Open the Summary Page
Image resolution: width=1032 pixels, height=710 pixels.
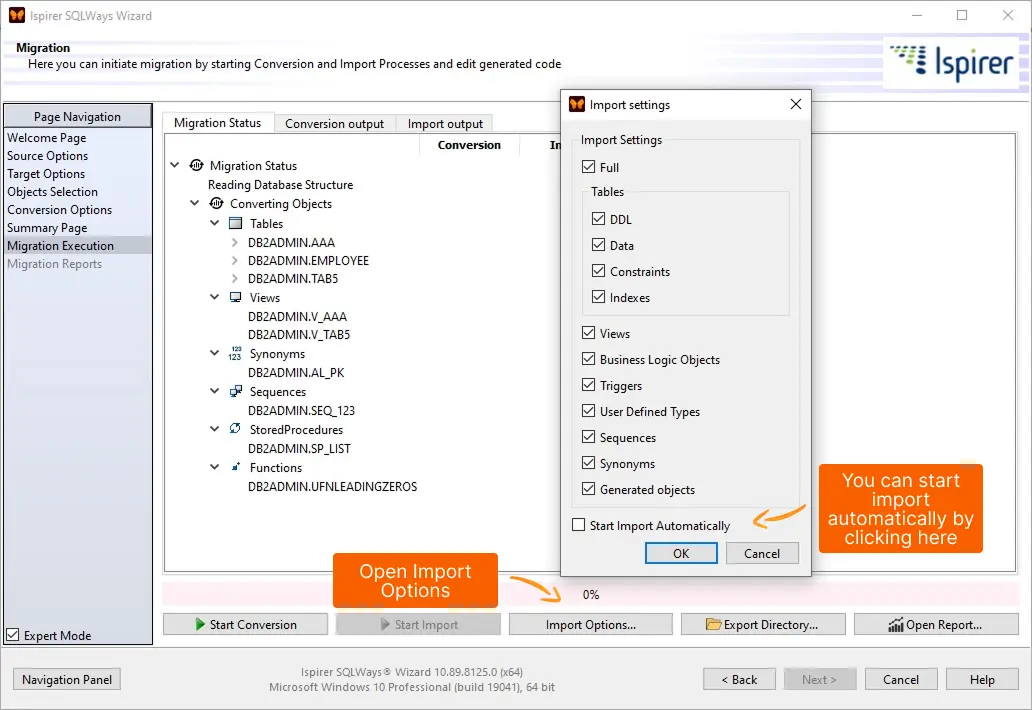click(x=47, y=228)
